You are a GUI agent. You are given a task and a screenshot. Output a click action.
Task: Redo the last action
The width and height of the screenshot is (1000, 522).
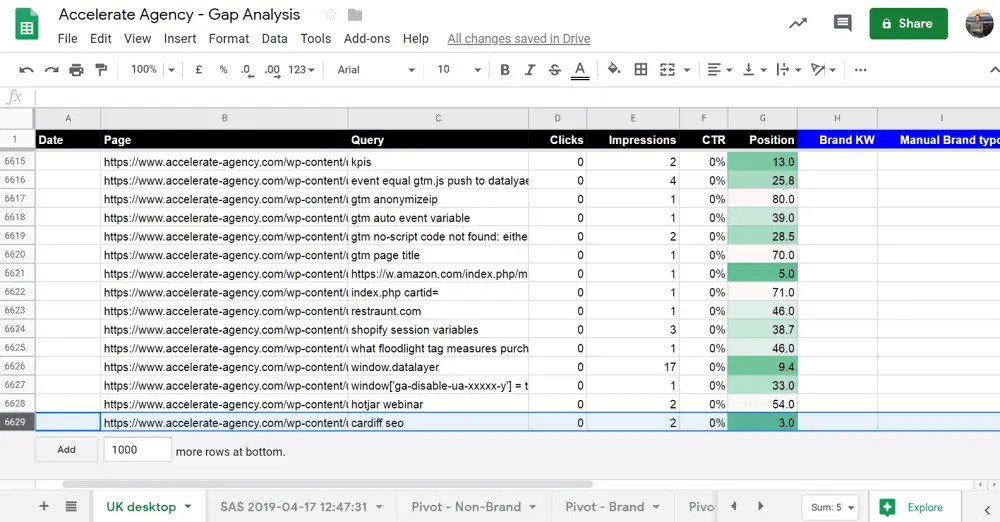click(52, 70)
